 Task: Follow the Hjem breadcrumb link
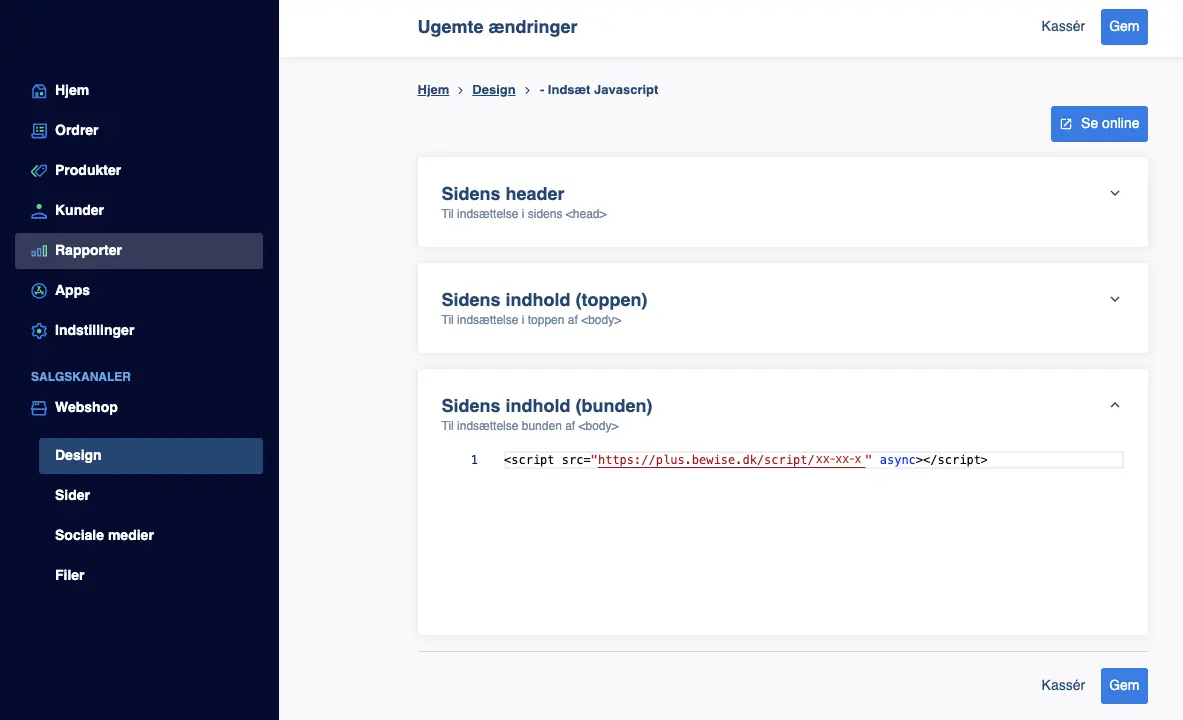433,90
